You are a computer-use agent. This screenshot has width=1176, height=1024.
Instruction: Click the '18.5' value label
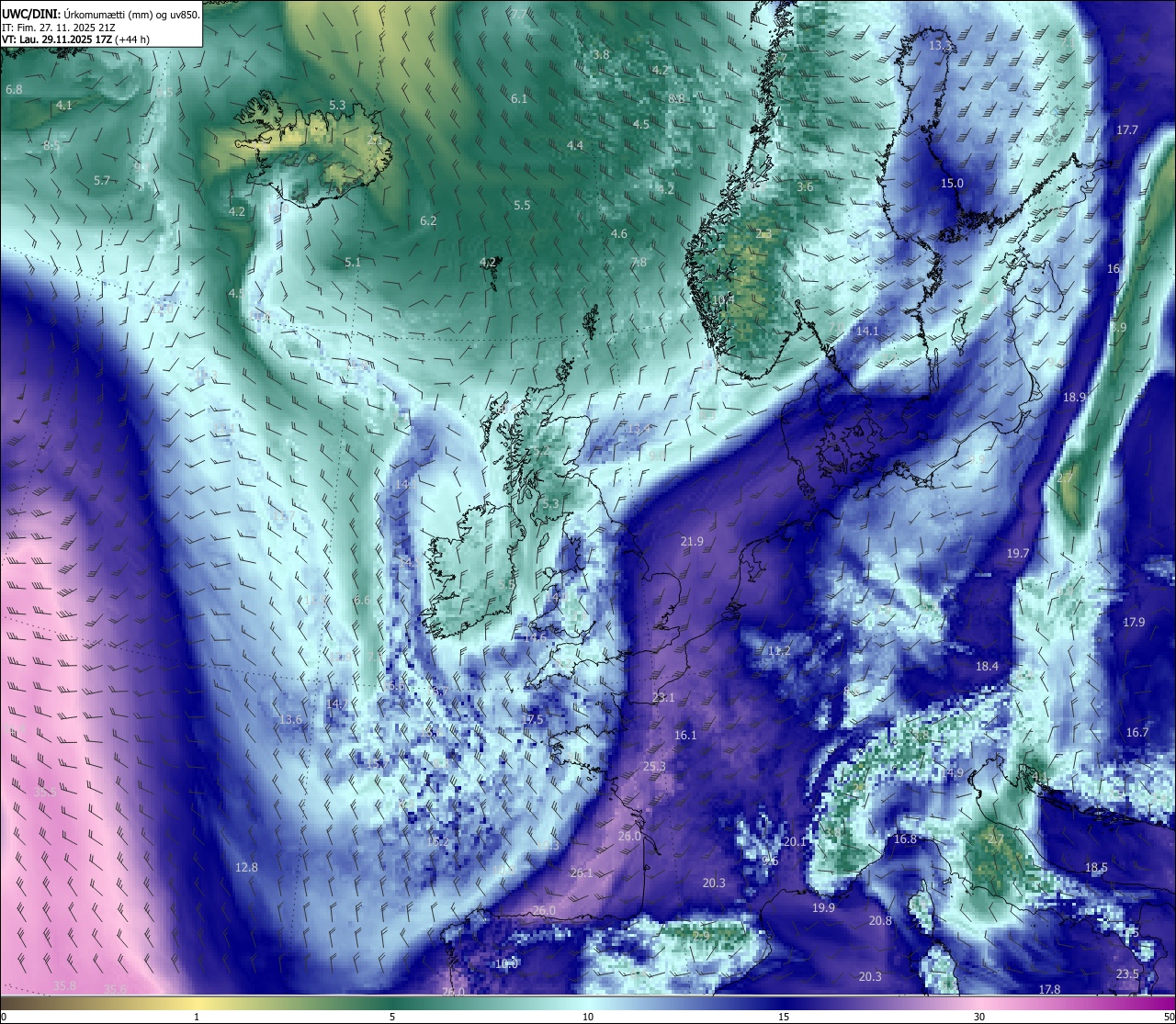pyautogui.click(x=1096, y=867)
